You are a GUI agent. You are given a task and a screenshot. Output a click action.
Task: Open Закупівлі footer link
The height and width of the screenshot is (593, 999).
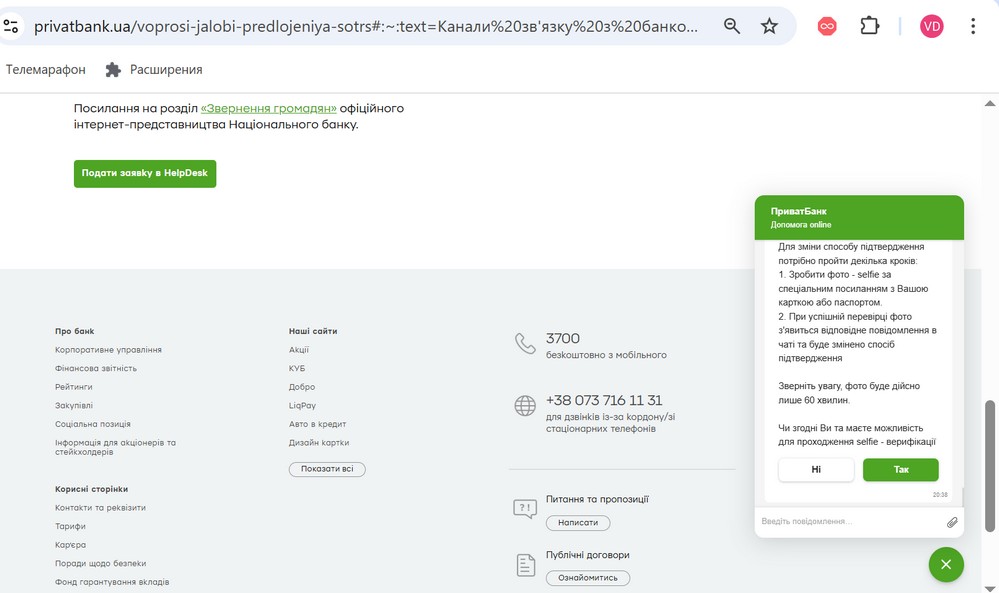74,405
